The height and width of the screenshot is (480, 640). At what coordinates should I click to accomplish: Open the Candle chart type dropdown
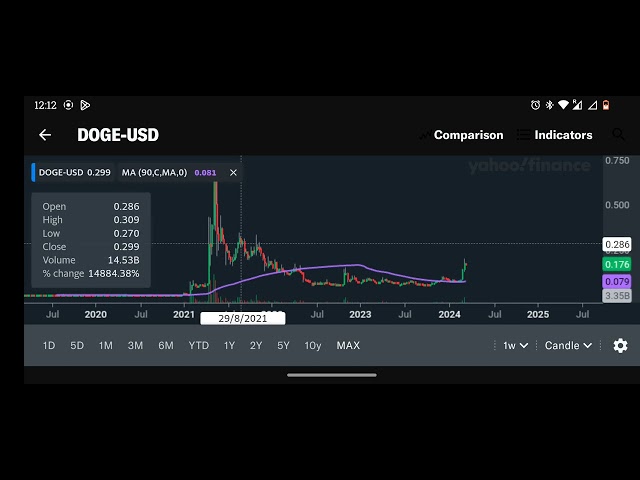[x=568, y=345]
